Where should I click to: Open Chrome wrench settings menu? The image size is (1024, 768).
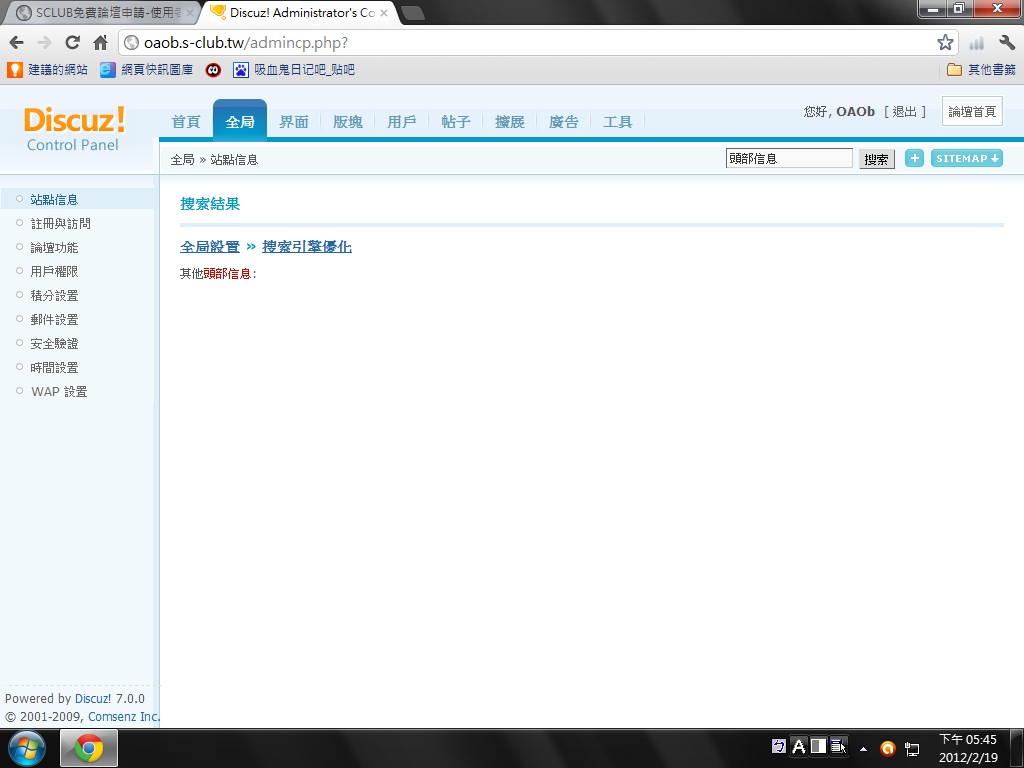[x=1007, y=43]
